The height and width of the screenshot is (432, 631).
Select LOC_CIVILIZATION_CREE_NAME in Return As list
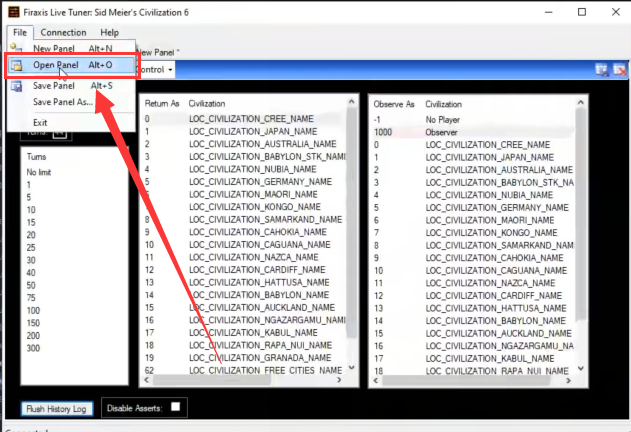[244, 119]
